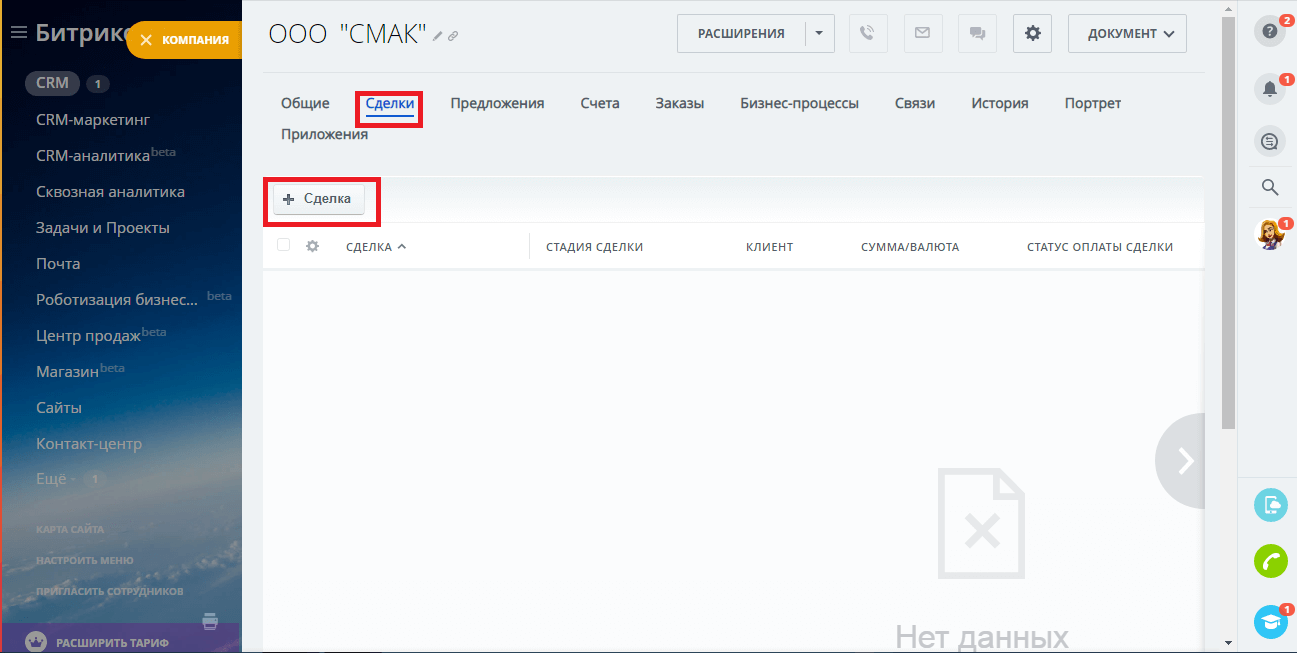1297x653 pixels.
Task: Open grid settings gear in the table header
Action: [x=312, y=246]
